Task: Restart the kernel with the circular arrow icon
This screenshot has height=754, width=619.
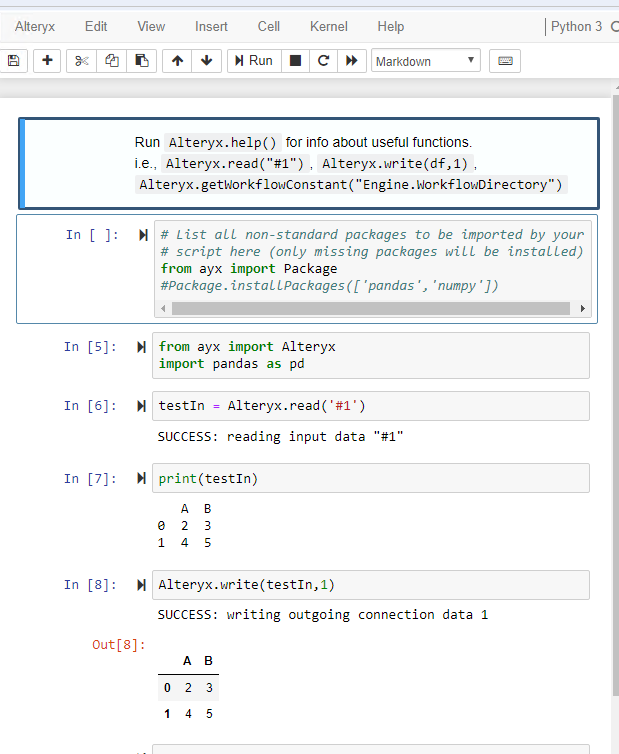Action: [324, 61]
